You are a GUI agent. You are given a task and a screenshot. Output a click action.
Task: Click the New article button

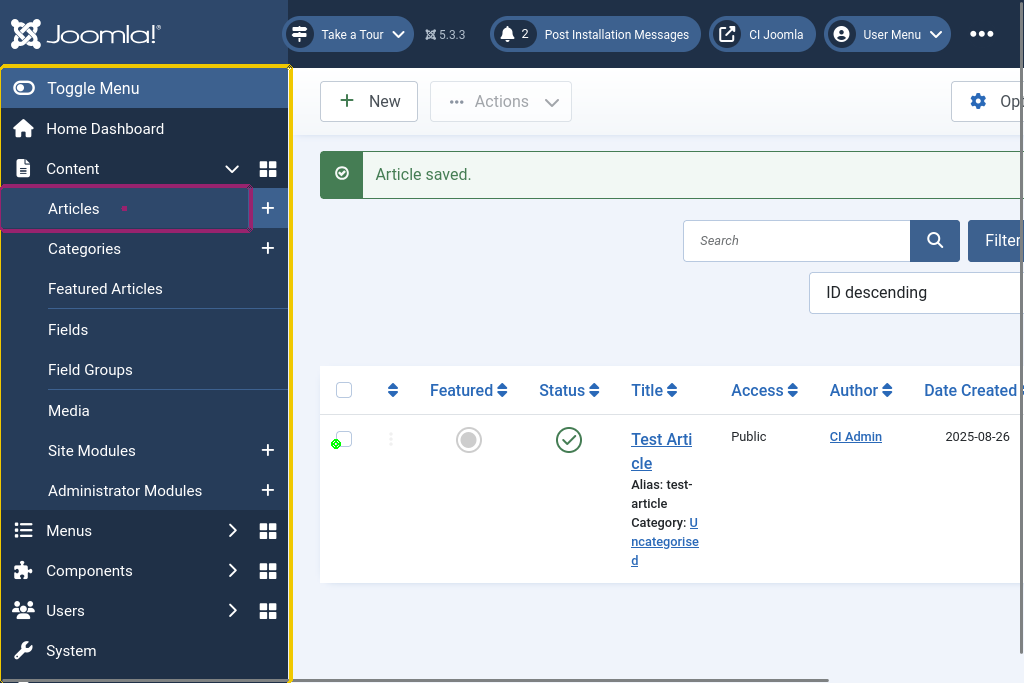tap(369, 101)
